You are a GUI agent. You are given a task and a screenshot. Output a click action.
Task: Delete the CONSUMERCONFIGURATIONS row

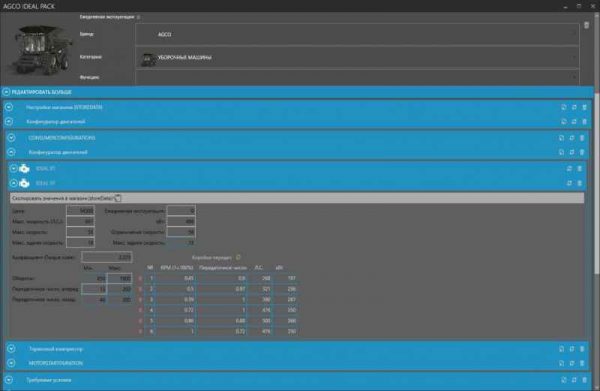click(x=582, y=138)
